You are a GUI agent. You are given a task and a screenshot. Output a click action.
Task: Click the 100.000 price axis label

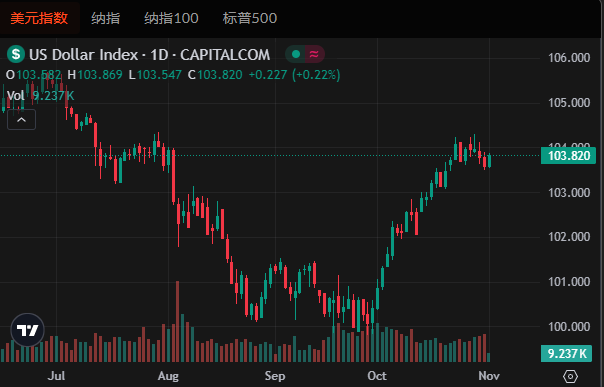[569, 327]
